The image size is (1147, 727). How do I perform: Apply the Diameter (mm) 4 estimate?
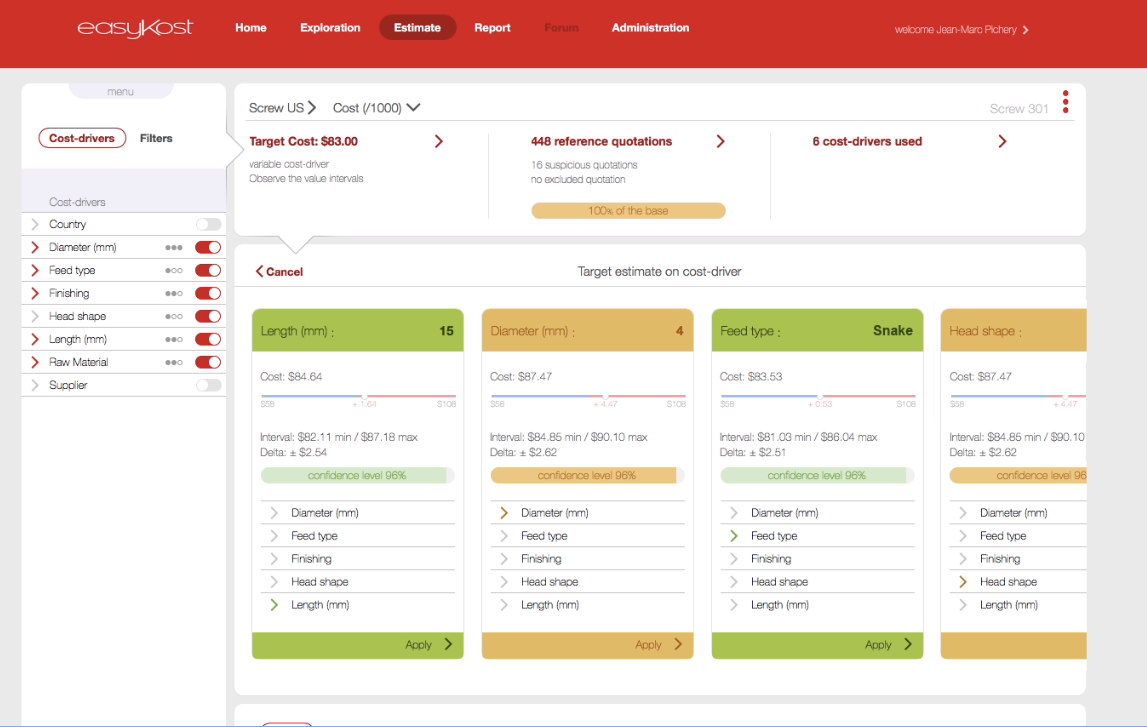[587, 645]
